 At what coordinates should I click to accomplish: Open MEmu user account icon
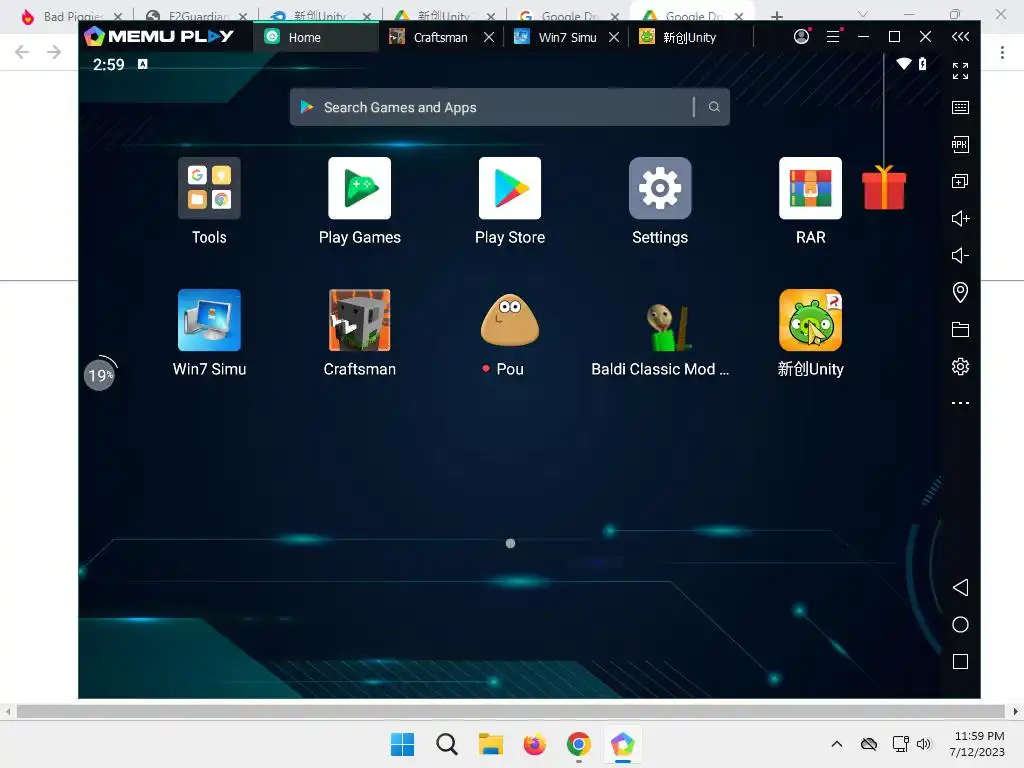(x=801, y=37)
